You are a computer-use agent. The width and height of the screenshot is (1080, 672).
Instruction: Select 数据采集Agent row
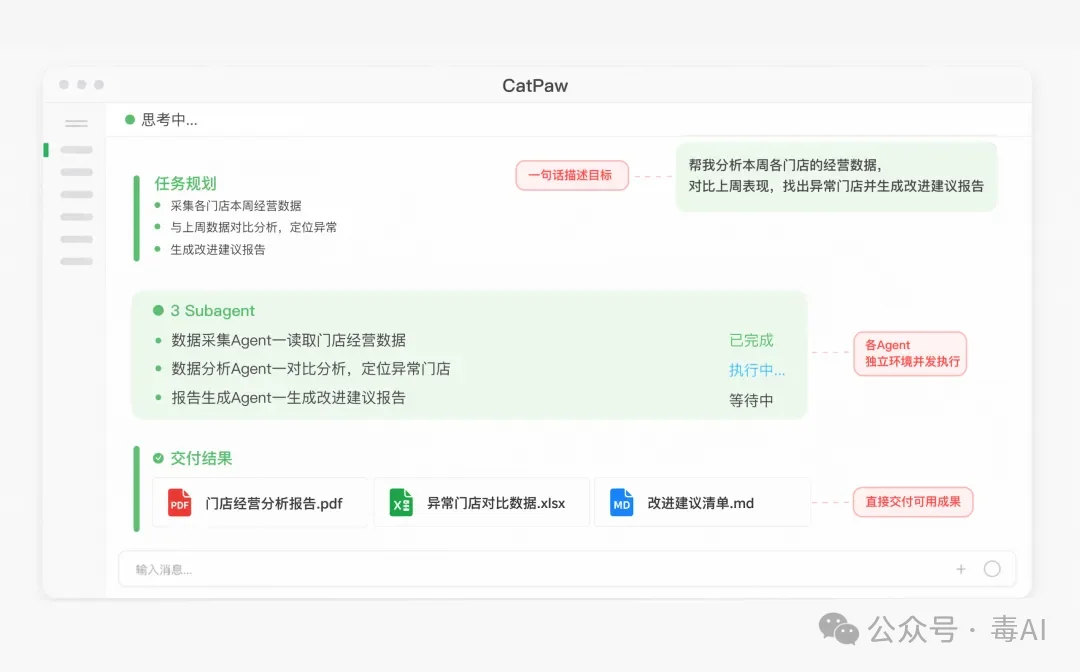[289, 340]
